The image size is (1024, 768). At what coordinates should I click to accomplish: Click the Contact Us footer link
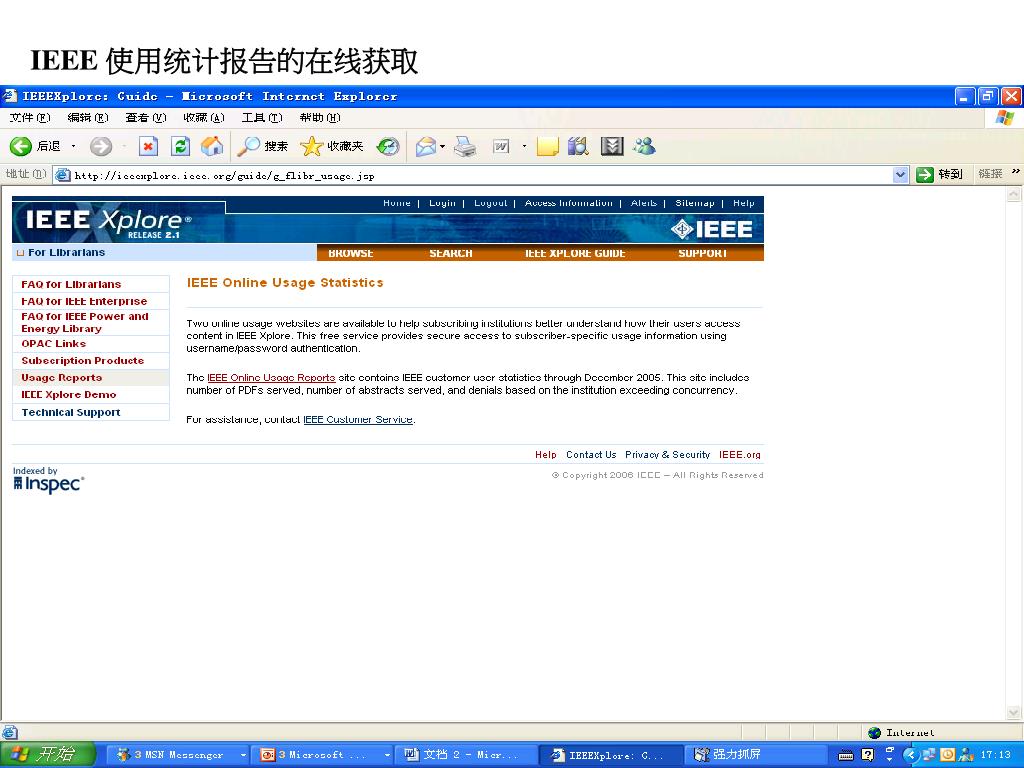[591, 455]
